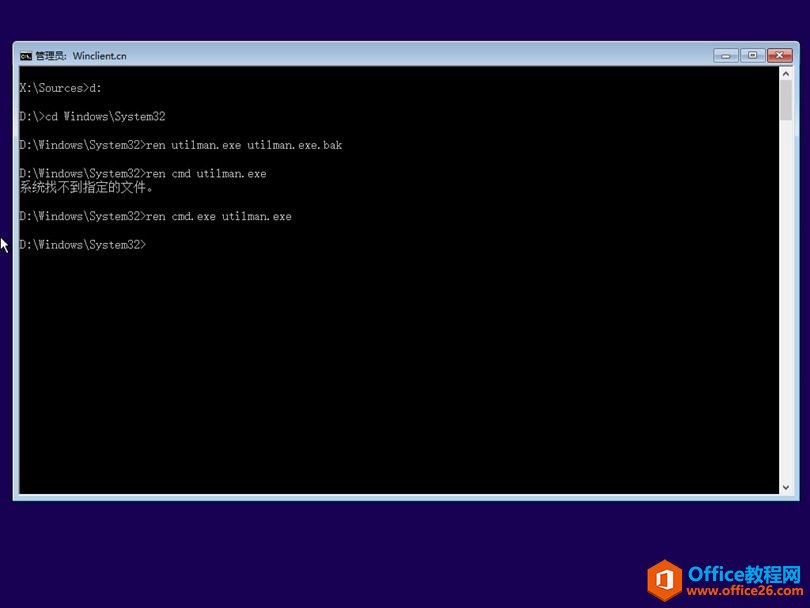Image resolution: width=810 pixels, height=608 pixels.
Task: Click the 'ren cmd utilman.exe' command line
Action: coord(143,174)
